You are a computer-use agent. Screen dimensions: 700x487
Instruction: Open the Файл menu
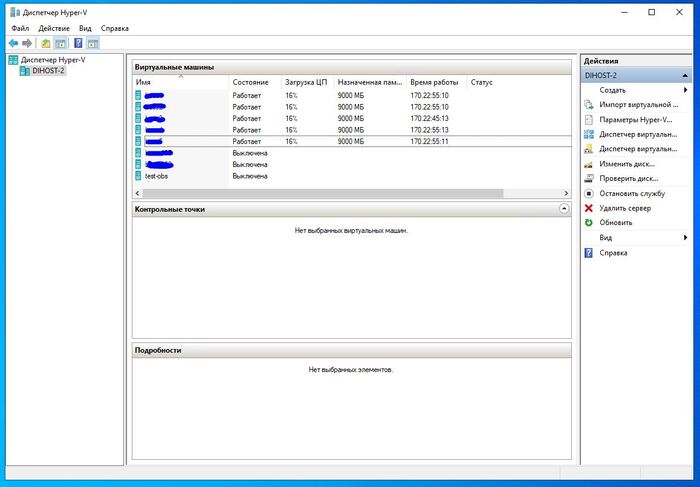click(x=20, y=28)
